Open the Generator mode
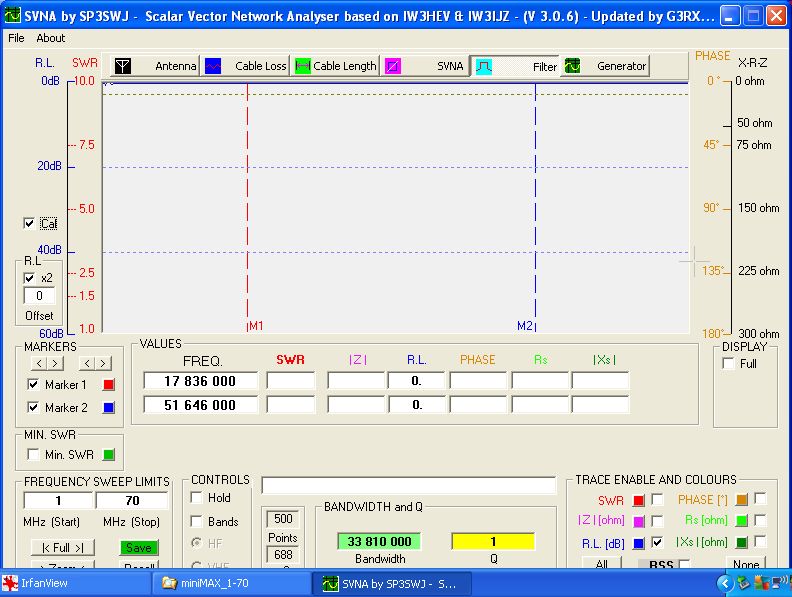Image resolution: width=792 pixels, height=597 pixels. pos(572,66)
